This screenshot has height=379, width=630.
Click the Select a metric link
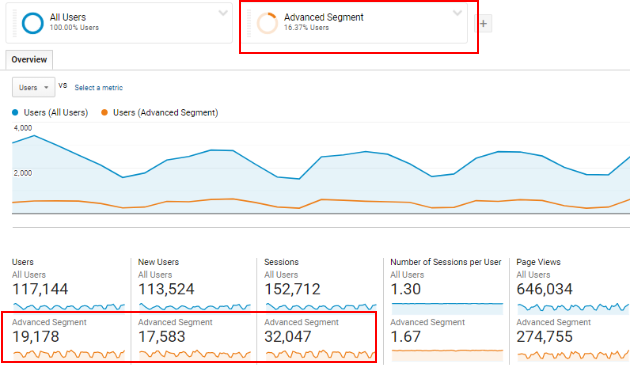[98, 88]
